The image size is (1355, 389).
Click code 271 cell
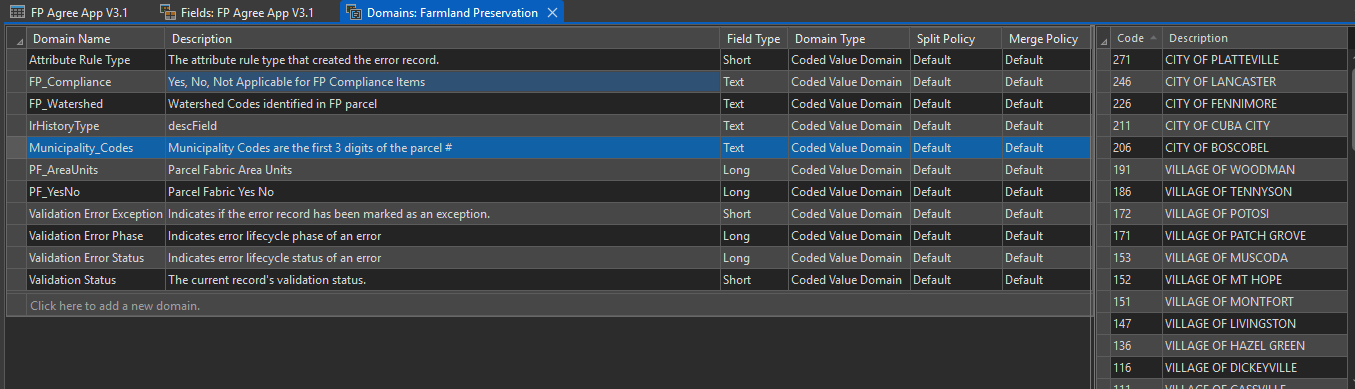click(1137, 60)
